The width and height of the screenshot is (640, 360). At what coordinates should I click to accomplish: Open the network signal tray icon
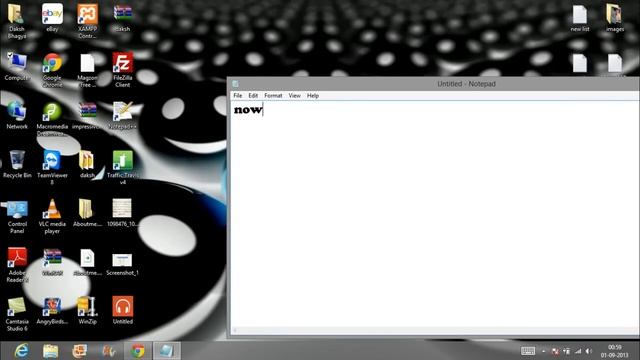pyautogui.click(x=578, y=351)
